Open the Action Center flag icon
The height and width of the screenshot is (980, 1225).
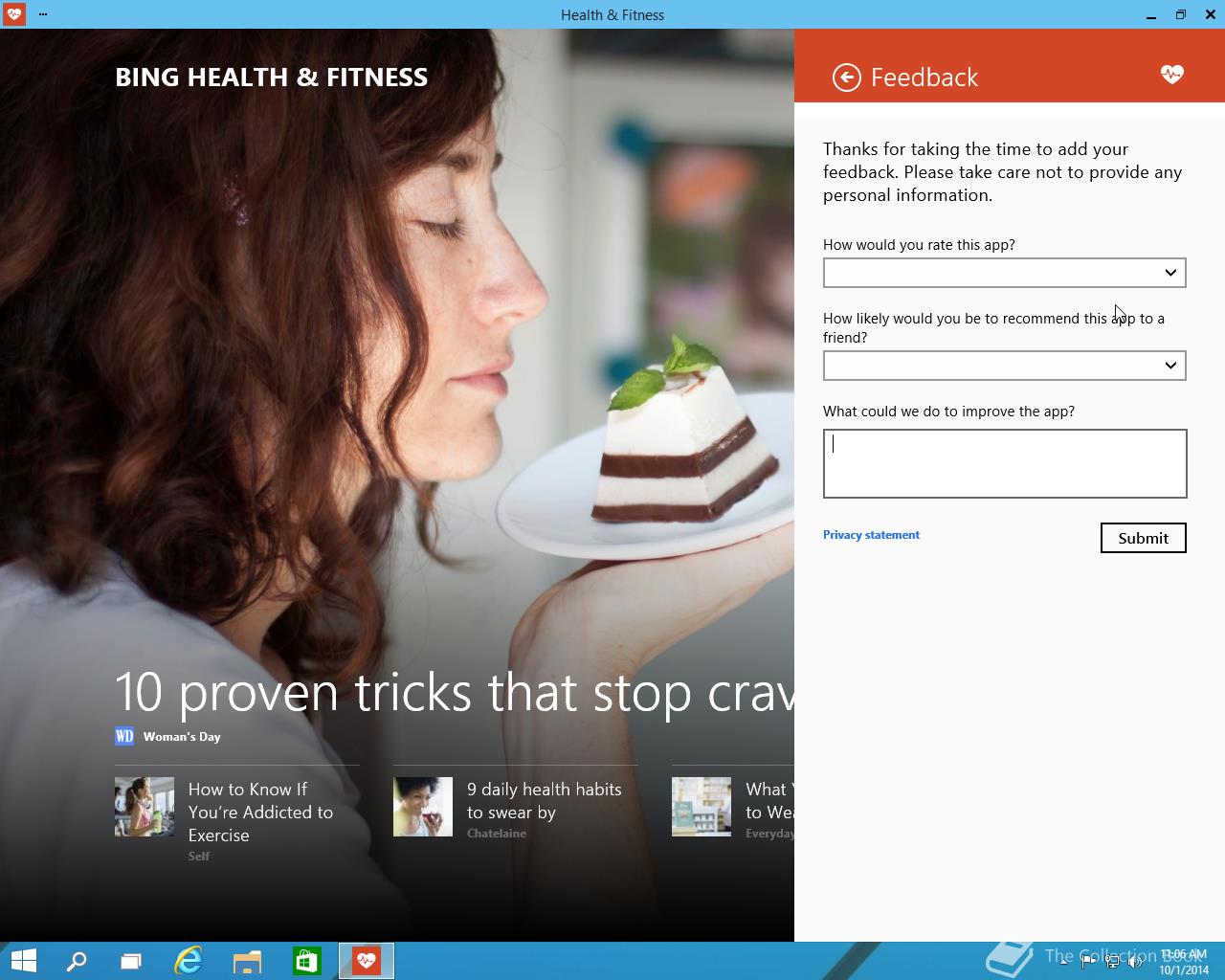pyautogui.click(x=1088, y=963)
